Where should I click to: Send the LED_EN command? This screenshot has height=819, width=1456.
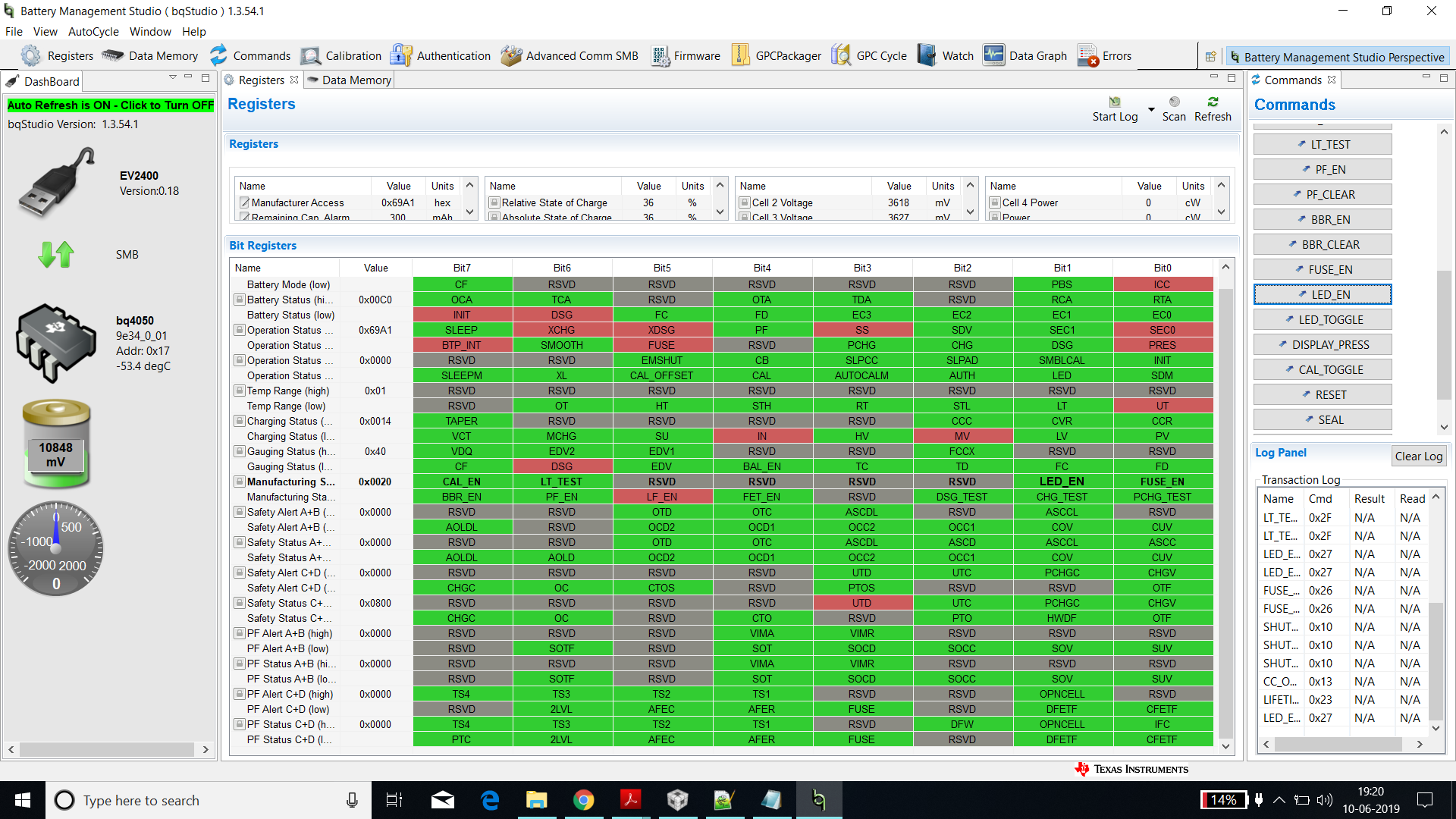(1323, 294)
